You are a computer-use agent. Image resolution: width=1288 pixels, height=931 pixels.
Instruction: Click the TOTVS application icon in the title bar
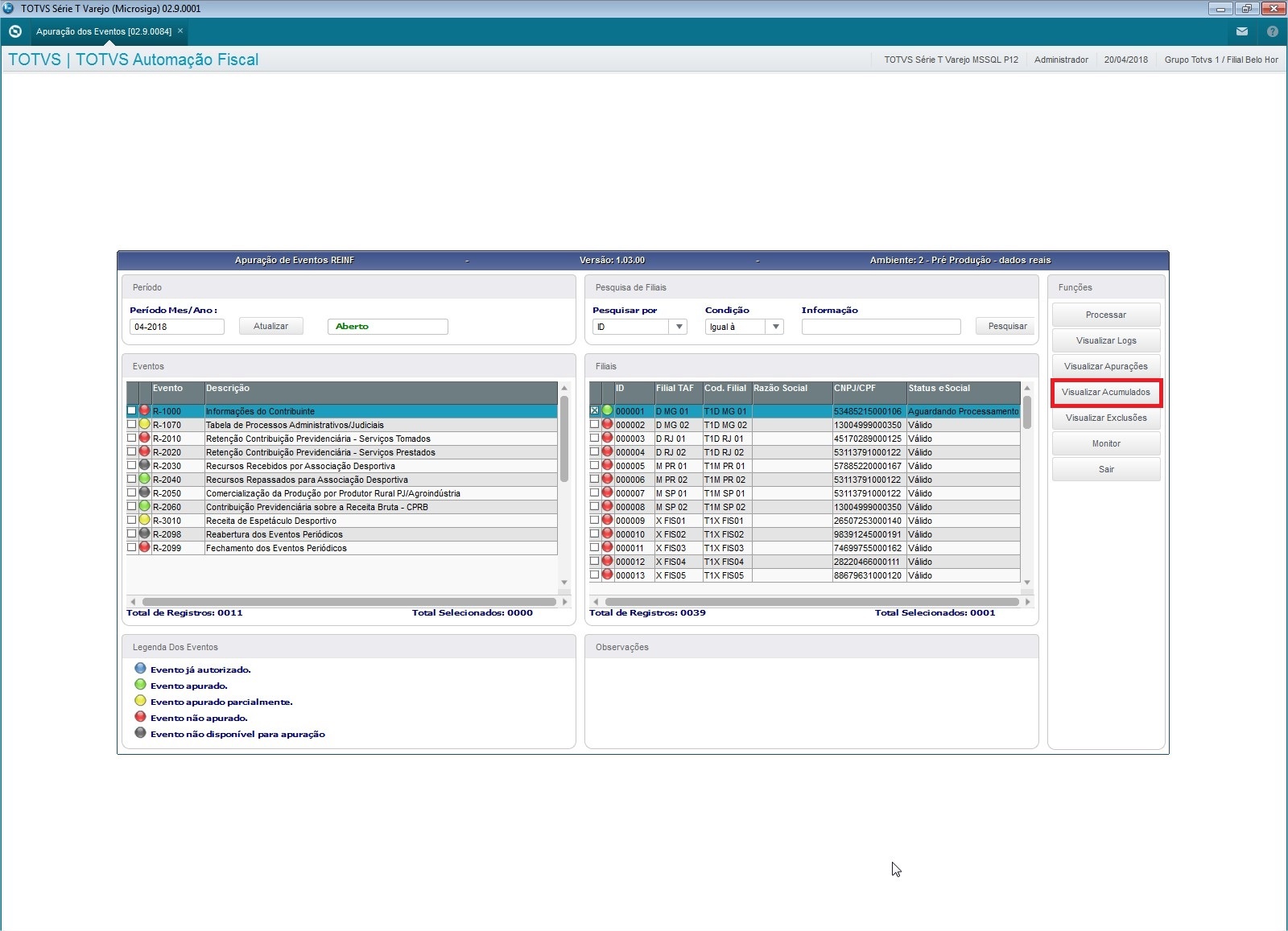(9, 9)
